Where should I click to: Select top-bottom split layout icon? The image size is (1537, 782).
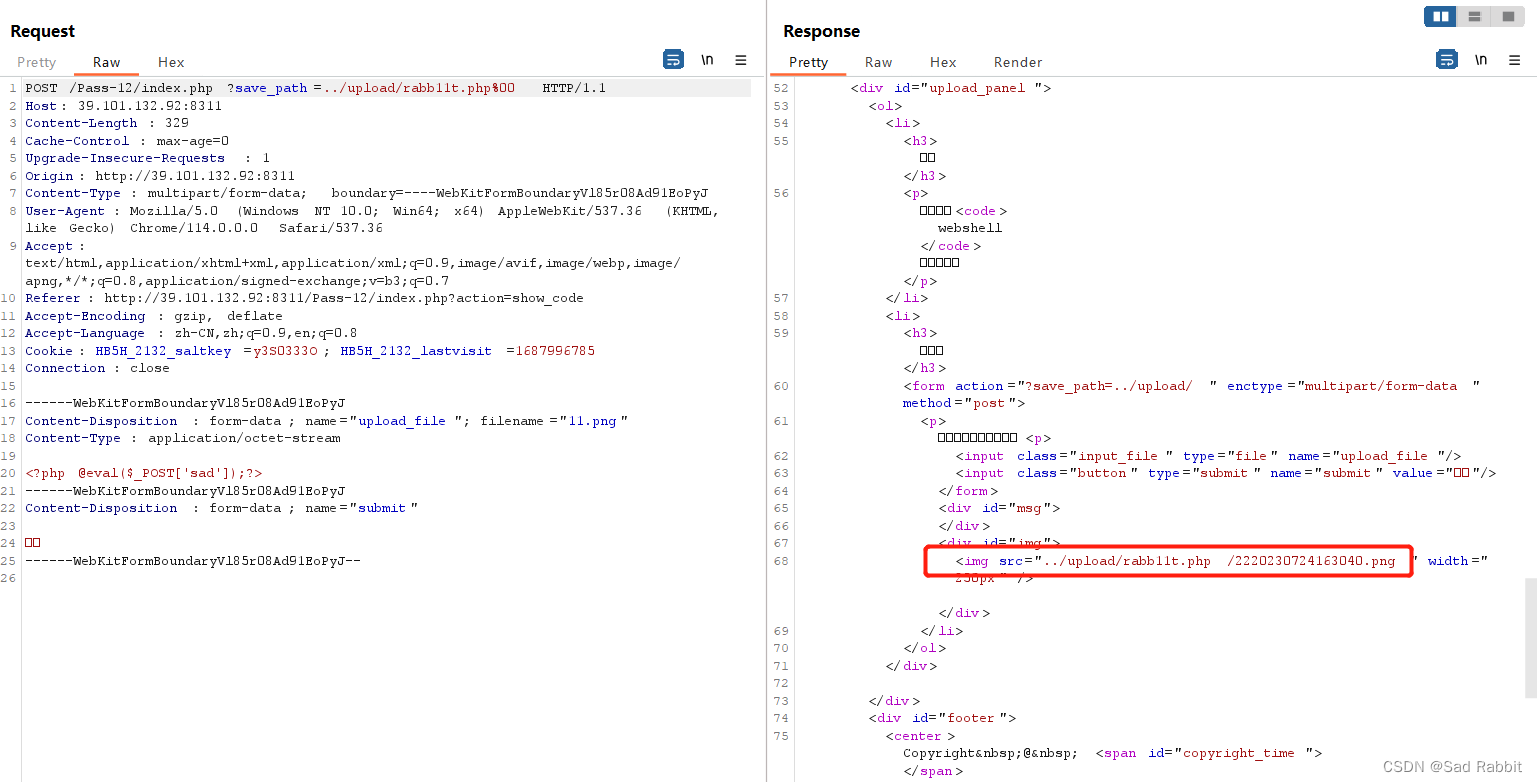[x=1474, y=16]
